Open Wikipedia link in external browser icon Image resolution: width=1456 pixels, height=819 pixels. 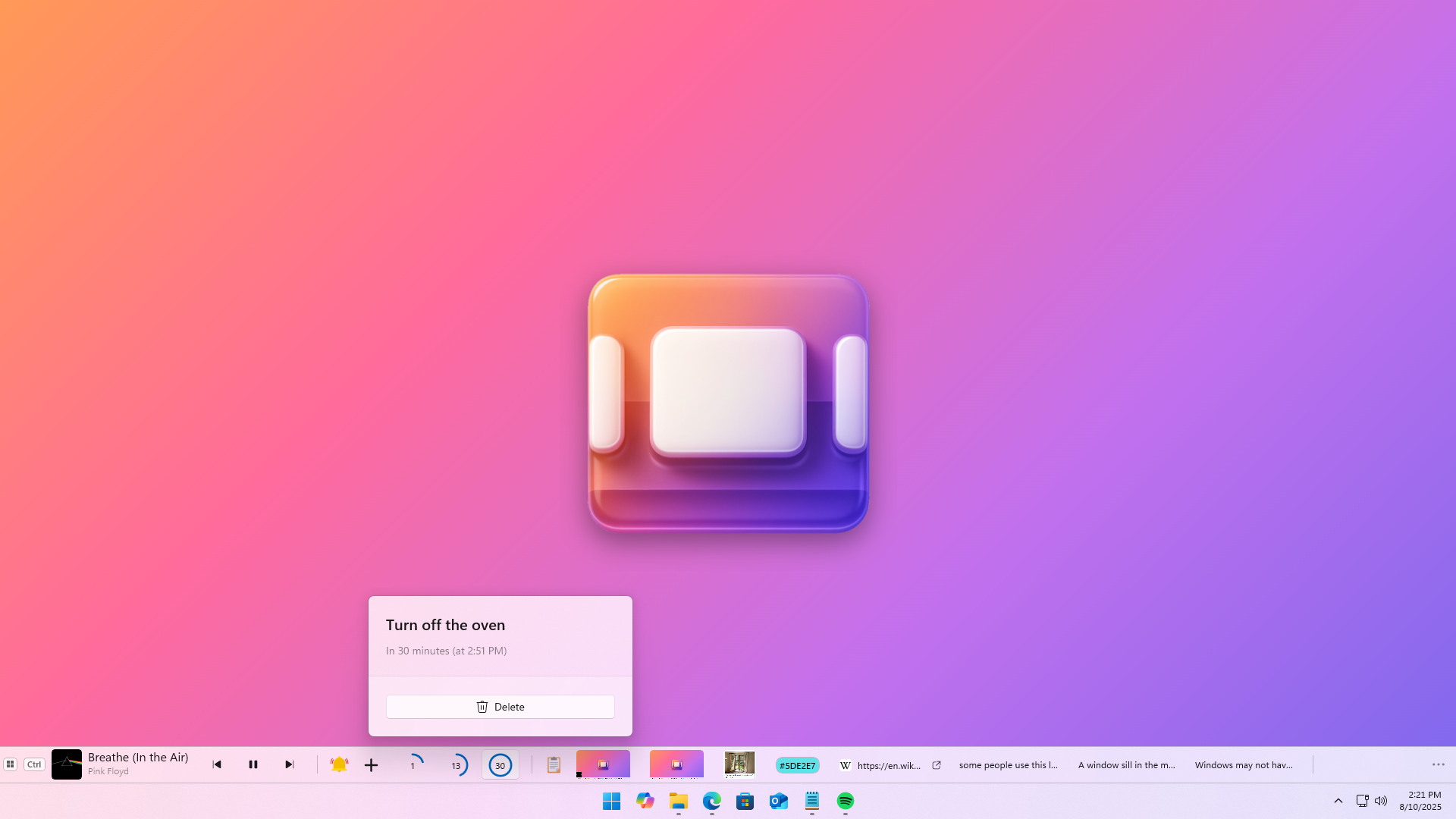tap(937, 765)
